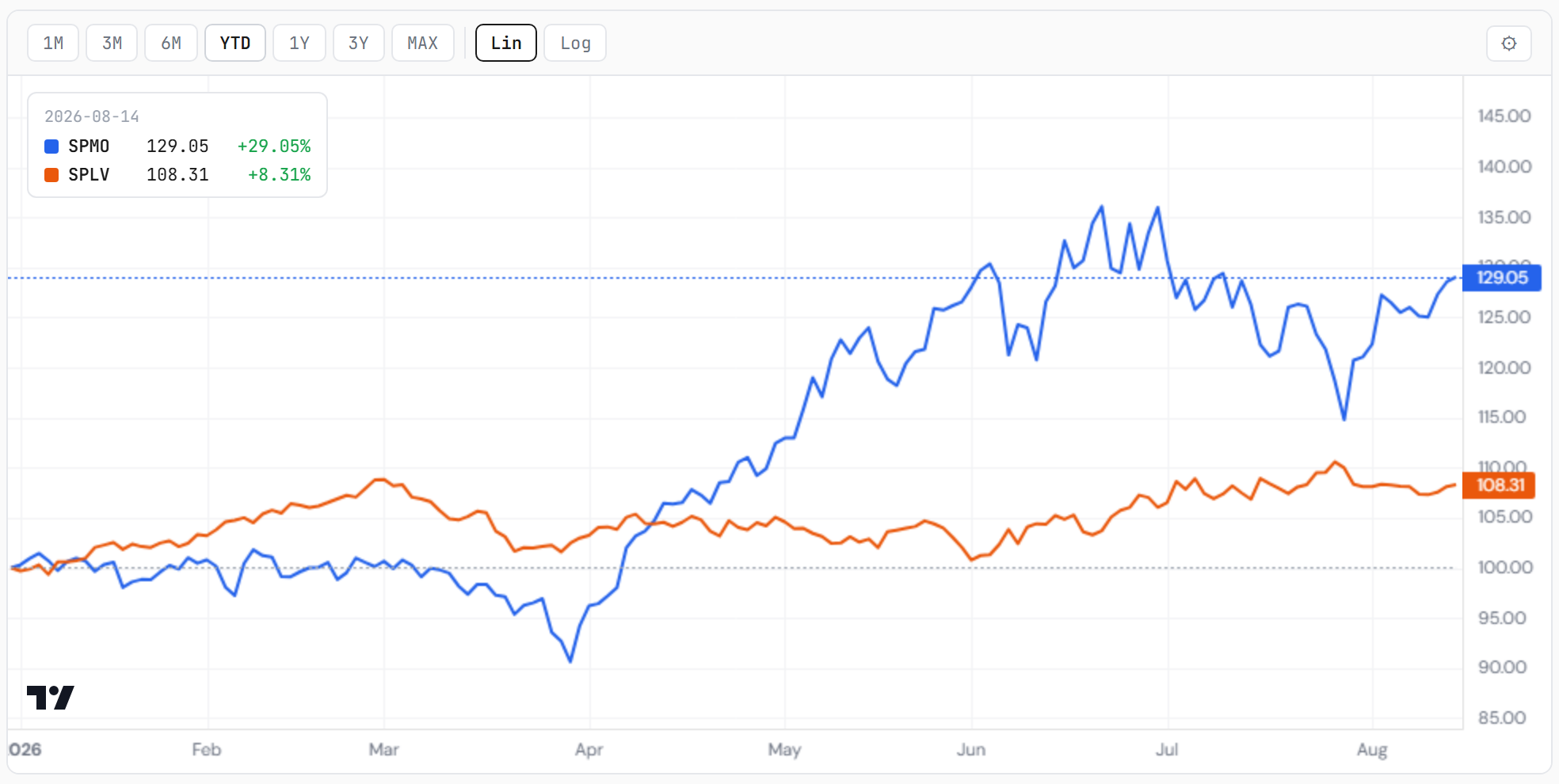Viewport: 1559px width, 784px height.
Task: Show the MAX time range
Action: (423, 43)
